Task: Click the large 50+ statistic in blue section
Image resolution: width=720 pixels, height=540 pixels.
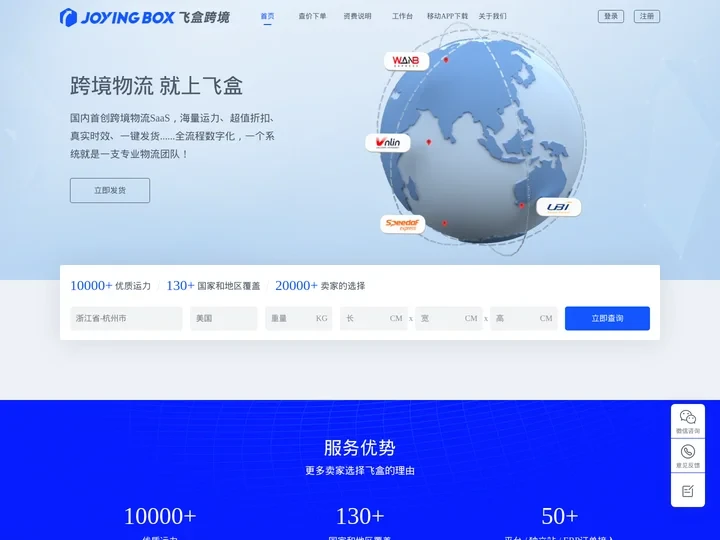Action: click(x=559, y=516)
